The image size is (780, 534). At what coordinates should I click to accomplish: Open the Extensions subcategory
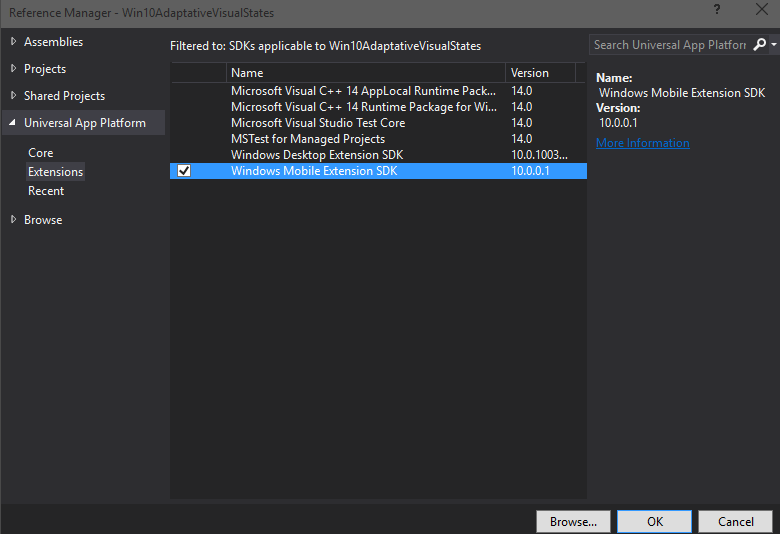[x=55, y=172]
